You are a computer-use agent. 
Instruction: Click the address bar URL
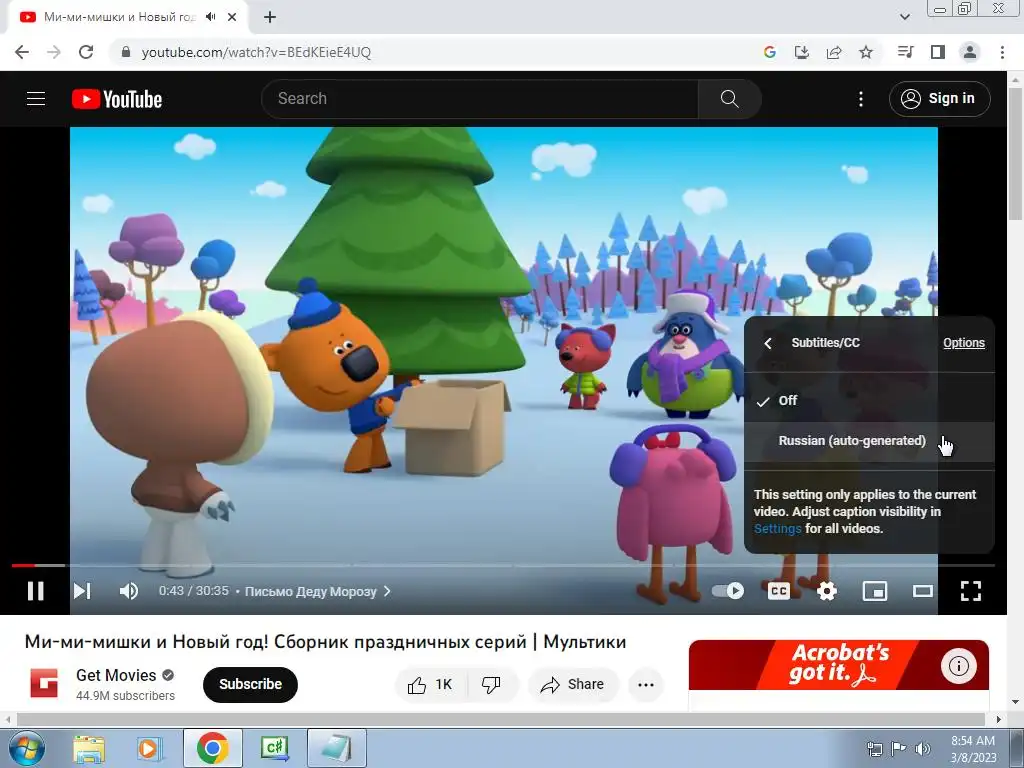point(256,52)
